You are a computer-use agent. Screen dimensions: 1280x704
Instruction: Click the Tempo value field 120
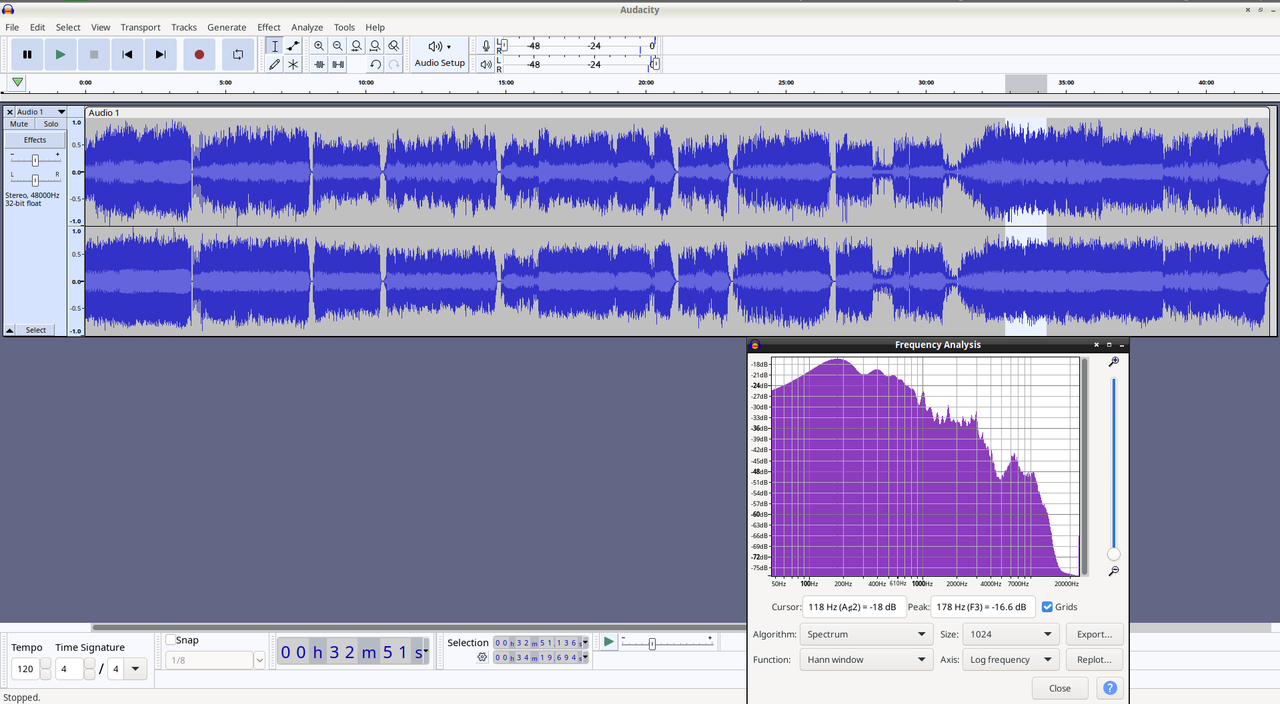coord(25,668)
